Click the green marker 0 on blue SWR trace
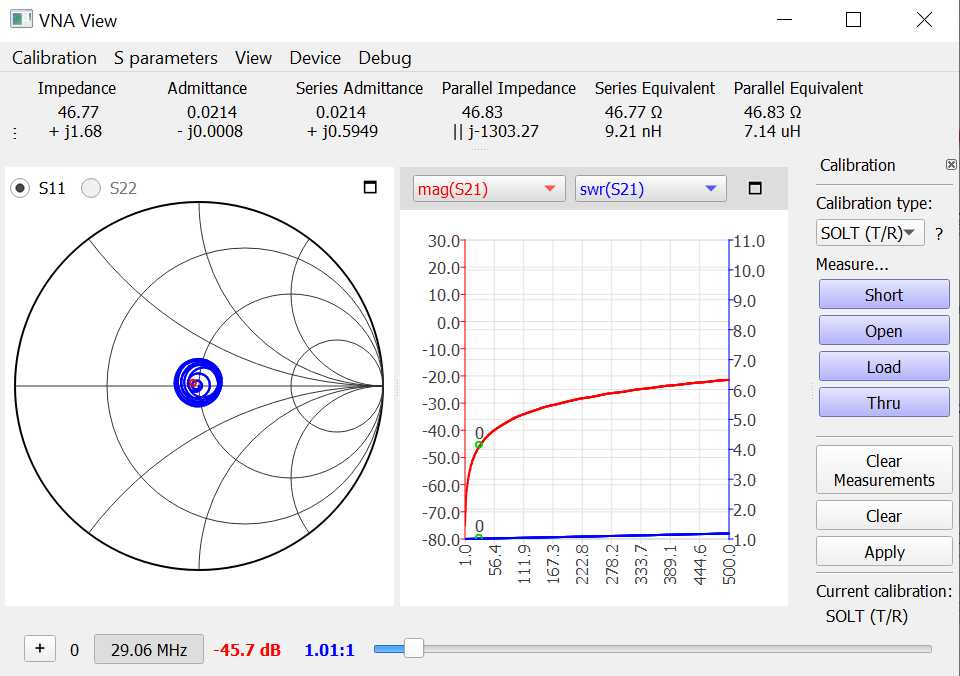 tap(479, 537)
